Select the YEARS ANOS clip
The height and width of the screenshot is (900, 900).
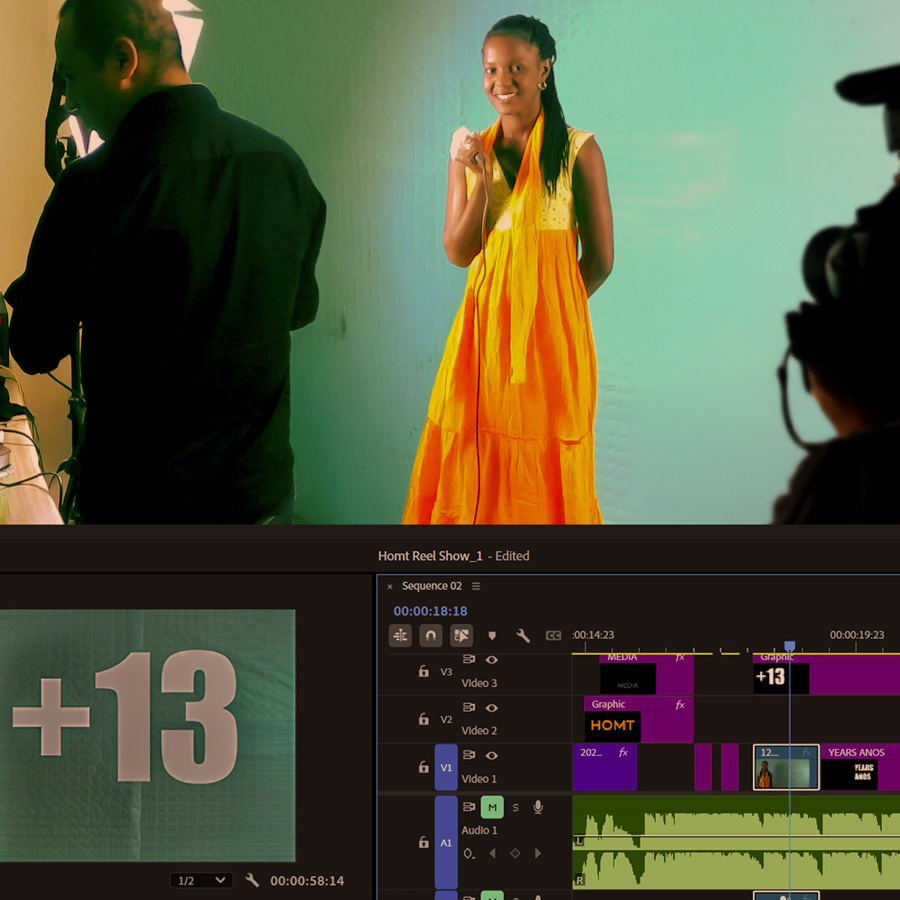coord(860,767)
